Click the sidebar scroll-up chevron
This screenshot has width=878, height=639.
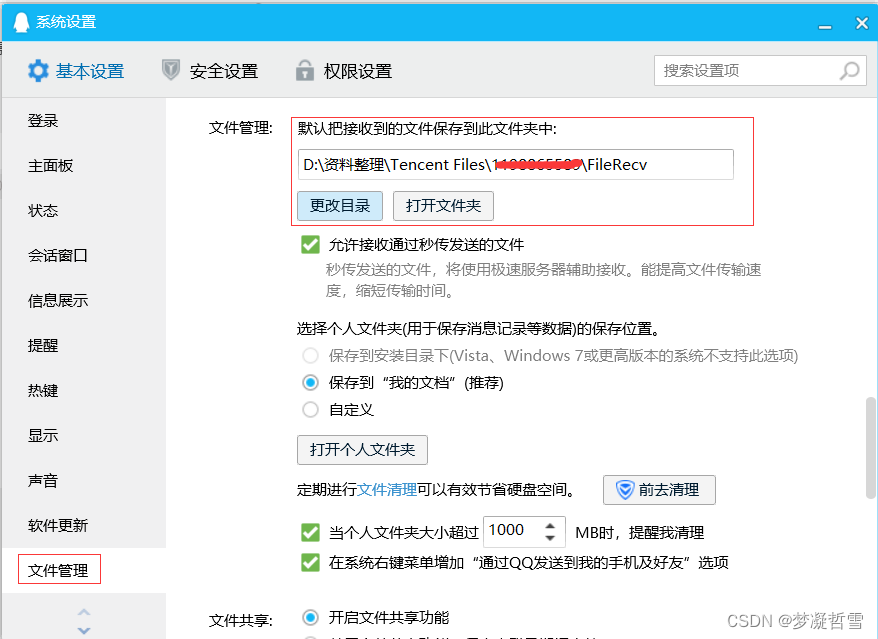pos(83,612)
